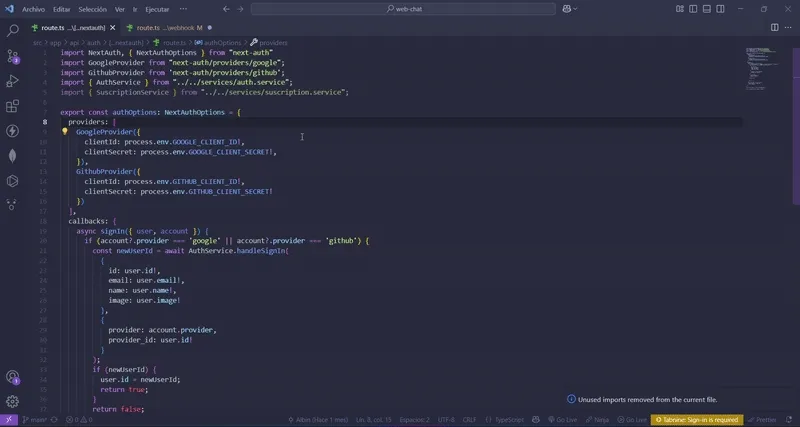
Task: Click the info icon on the notification
Action: click(571, 399)
